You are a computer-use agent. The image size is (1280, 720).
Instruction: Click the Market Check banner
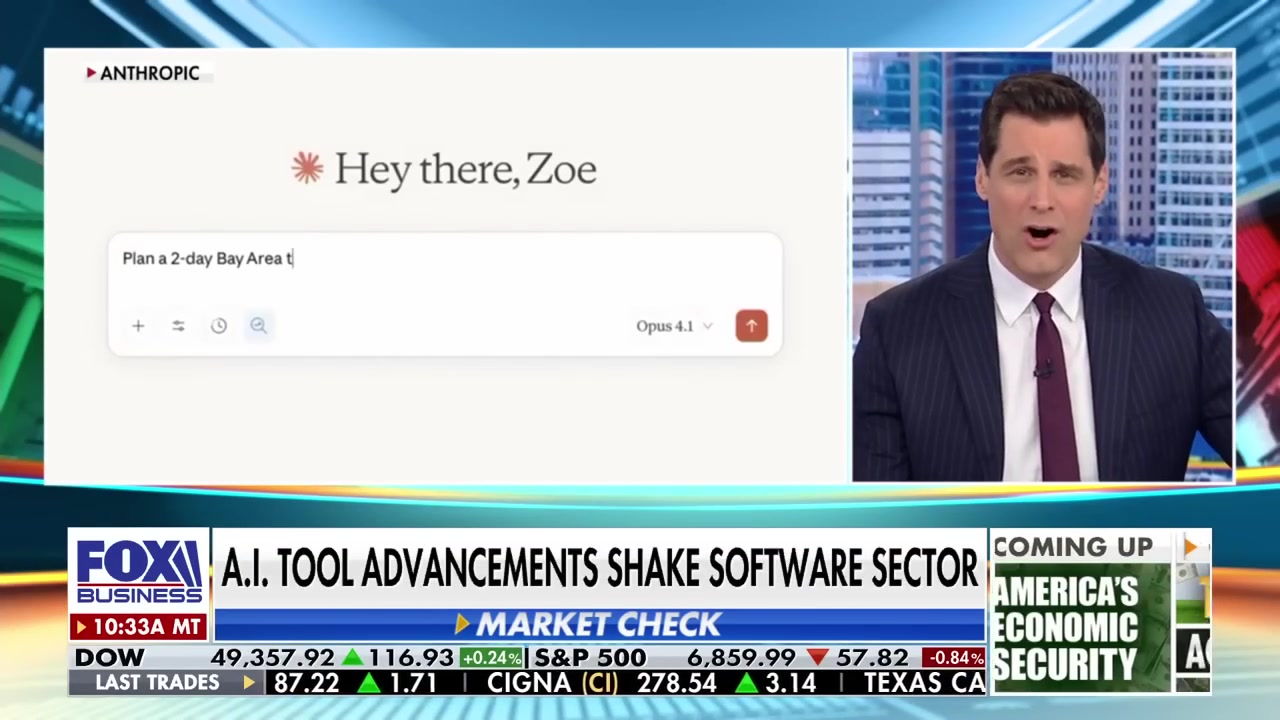click(598, 625)
